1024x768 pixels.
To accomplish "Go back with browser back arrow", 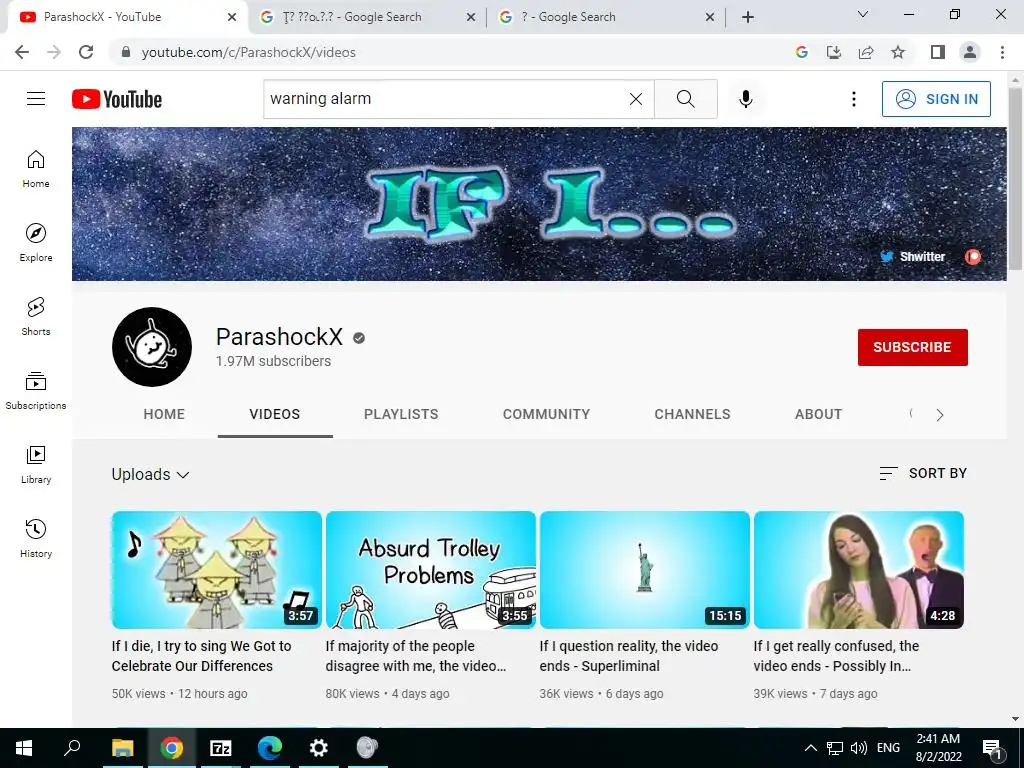I will tap(22, 52).
